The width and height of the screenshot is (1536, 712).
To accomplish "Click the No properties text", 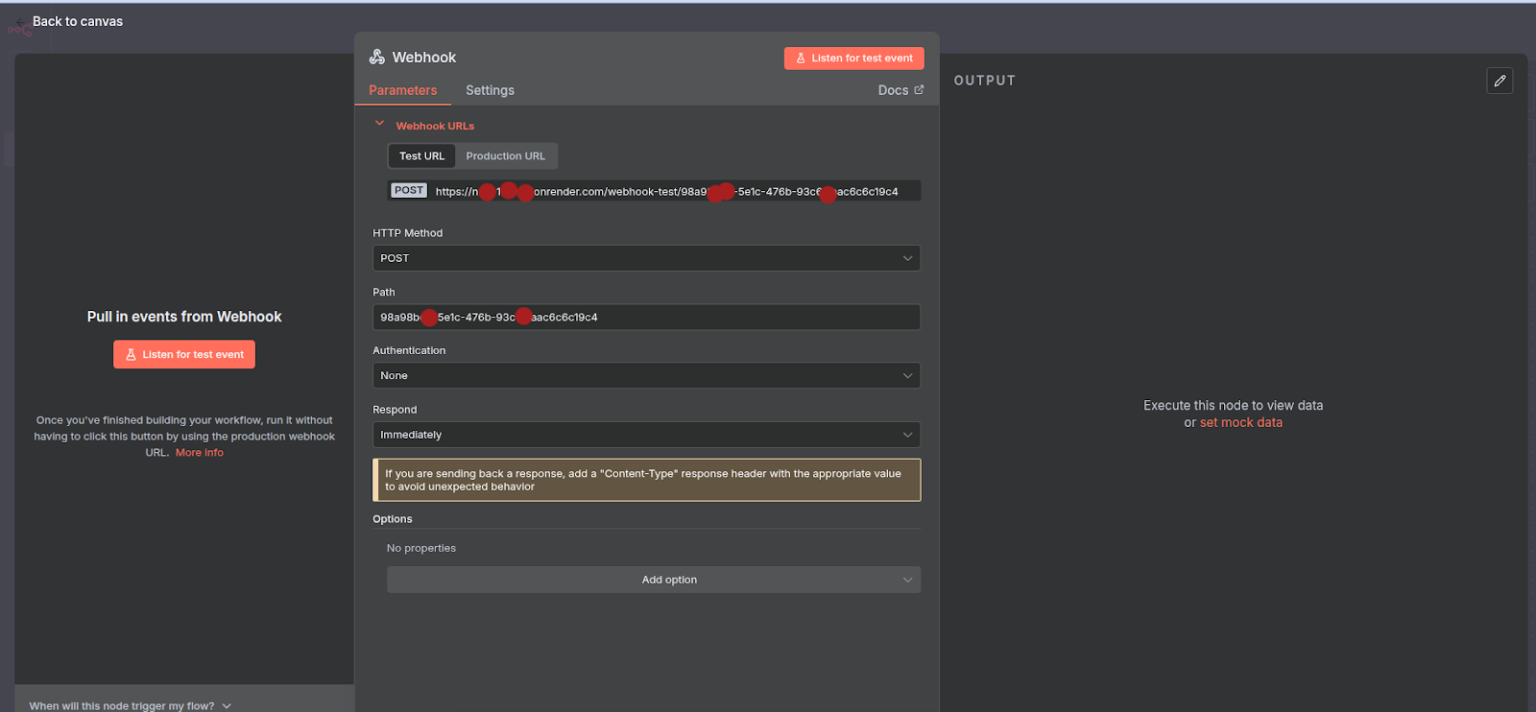I will [421, 548].
